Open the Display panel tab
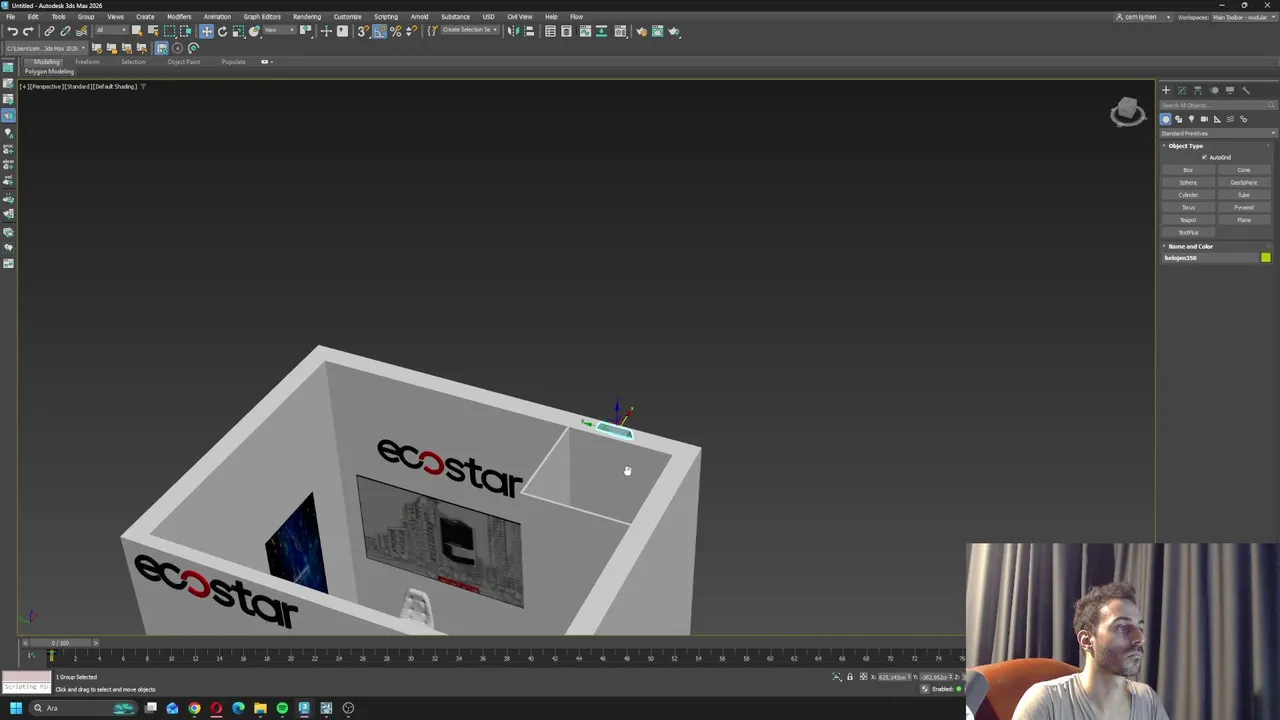 click(1230, 90)
